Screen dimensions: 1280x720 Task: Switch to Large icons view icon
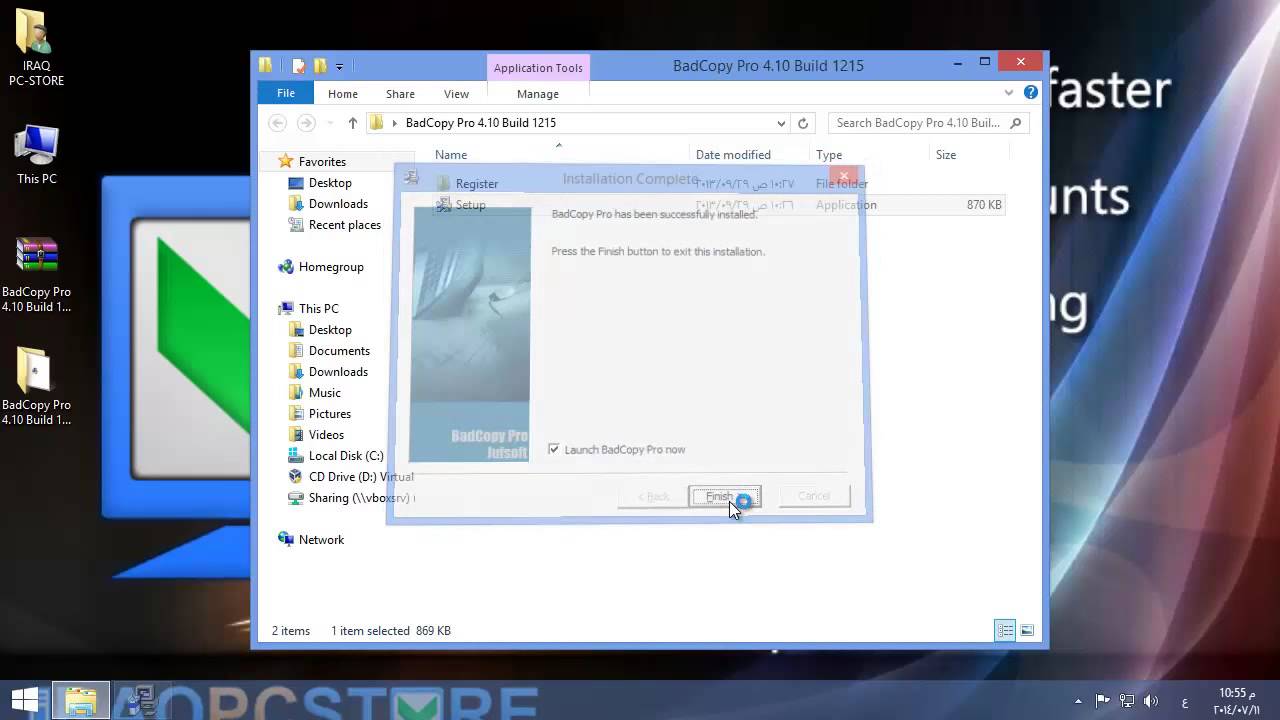(x=1027, y=630)
